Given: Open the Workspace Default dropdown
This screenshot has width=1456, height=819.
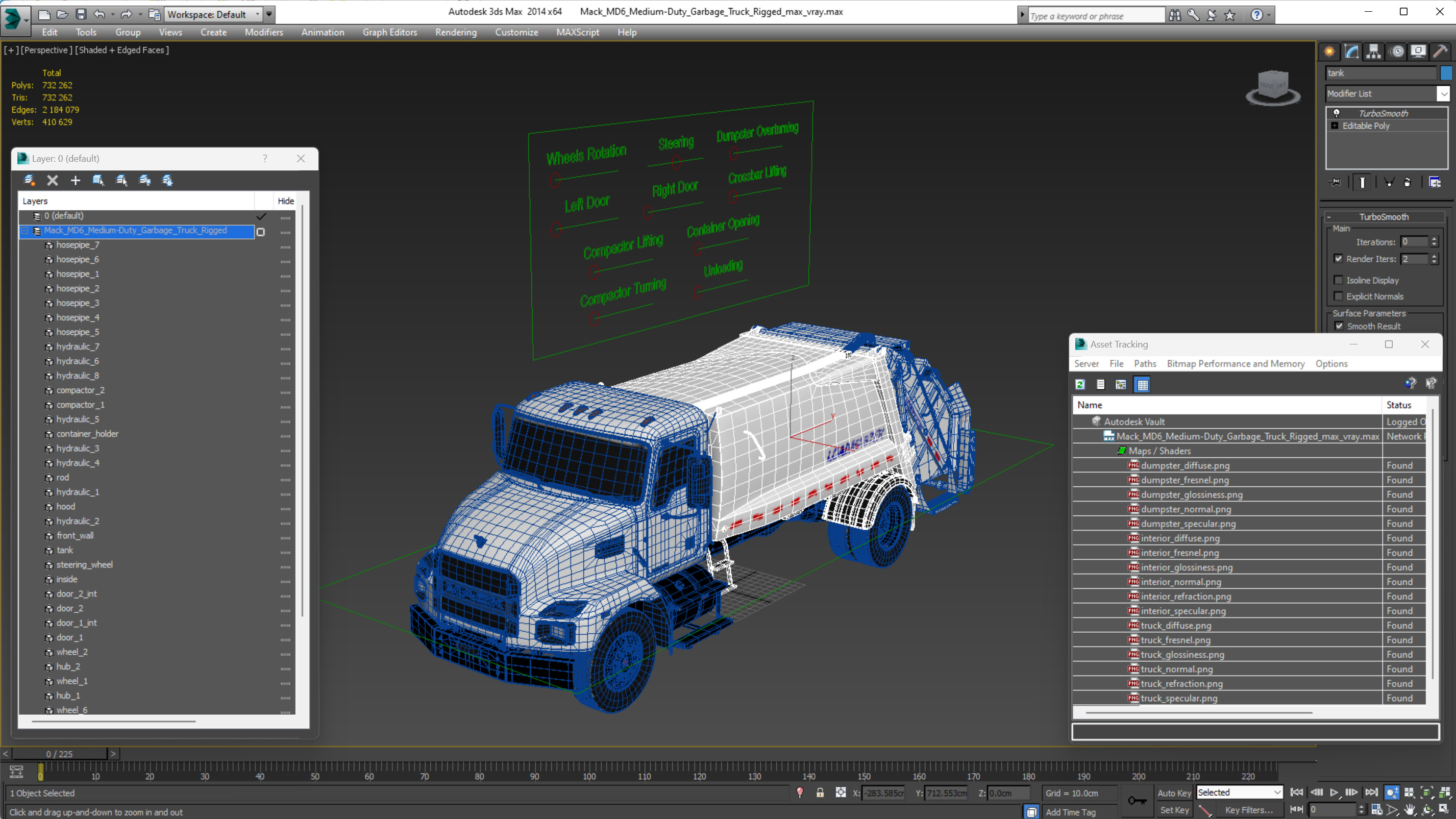Looking at the screenshot, I should tap(212, 14).
